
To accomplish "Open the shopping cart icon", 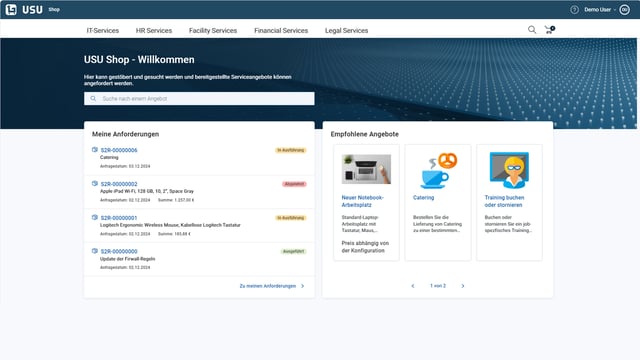I will [x=549, y=29].
